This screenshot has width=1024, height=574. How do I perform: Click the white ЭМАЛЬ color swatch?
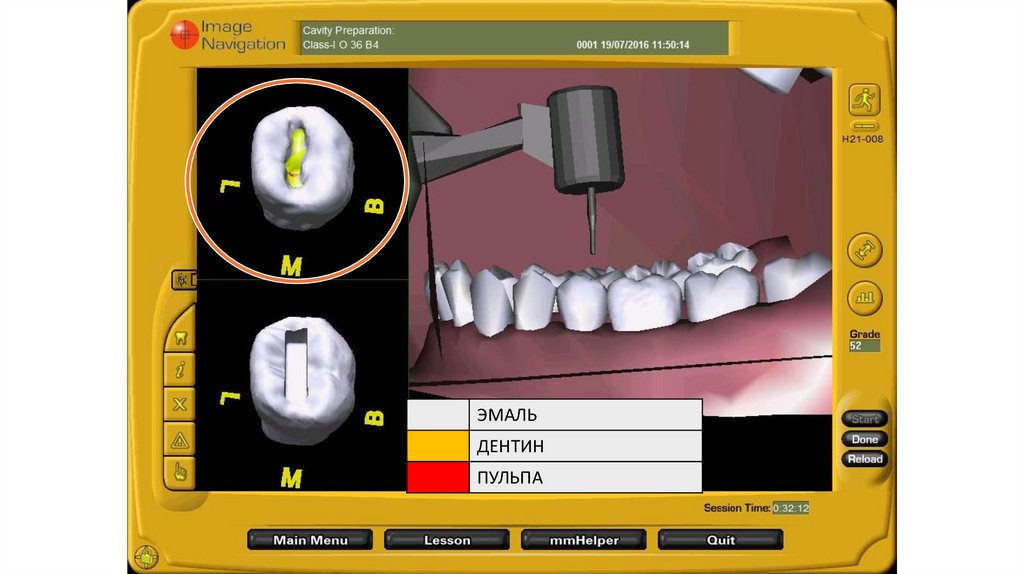coord(438,415)
